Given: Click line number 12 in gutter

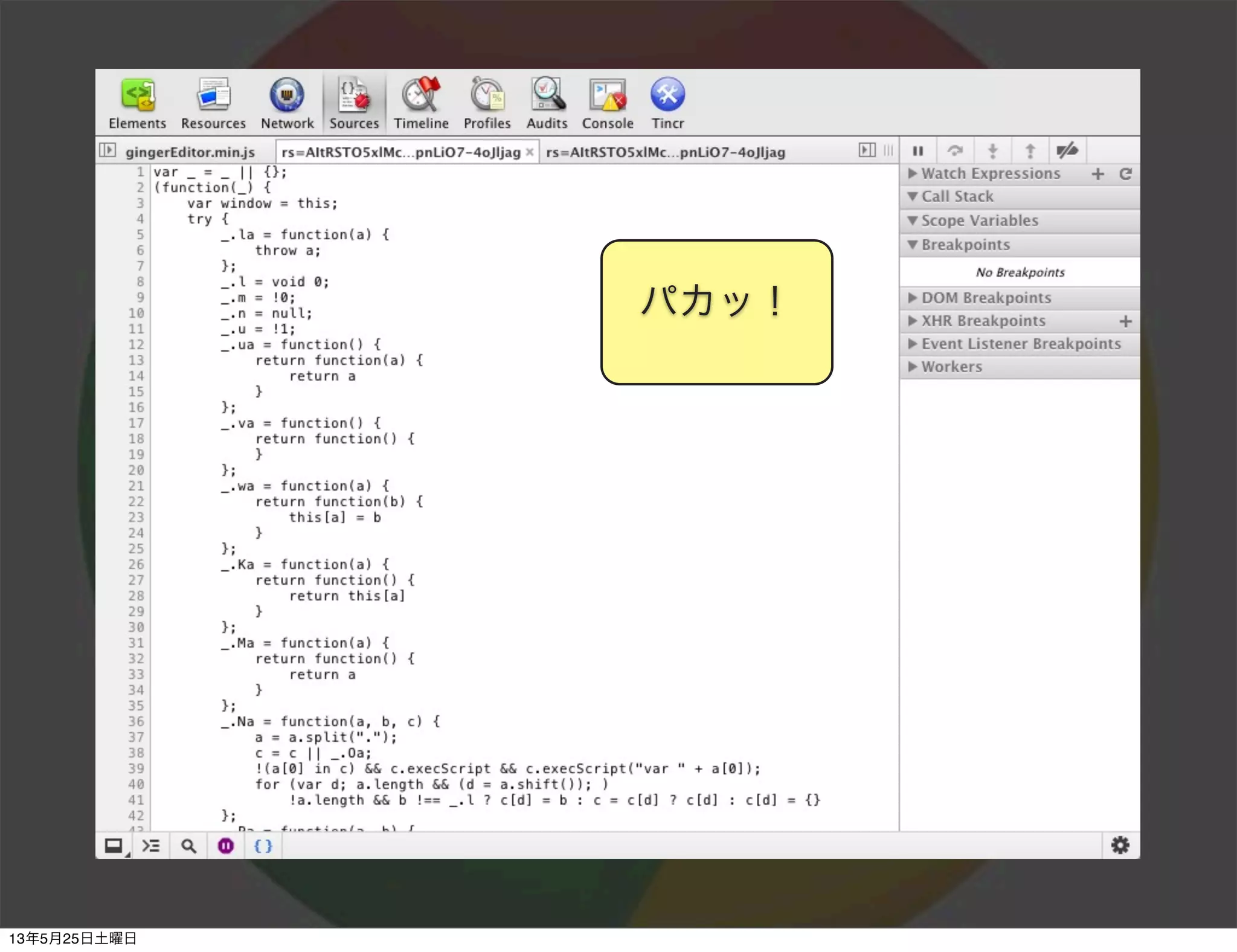Looking at the screenshot, I should point(136,345).
